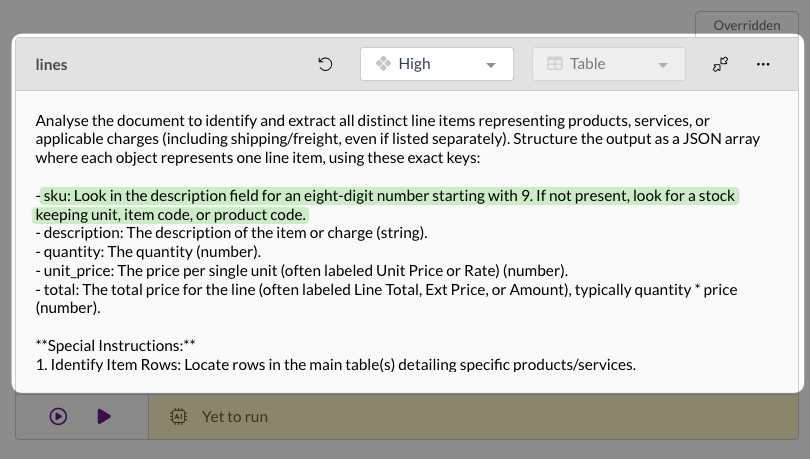Open the three-dots more options menu
This screenshot has height=459, width=810.
coord(763,64)
